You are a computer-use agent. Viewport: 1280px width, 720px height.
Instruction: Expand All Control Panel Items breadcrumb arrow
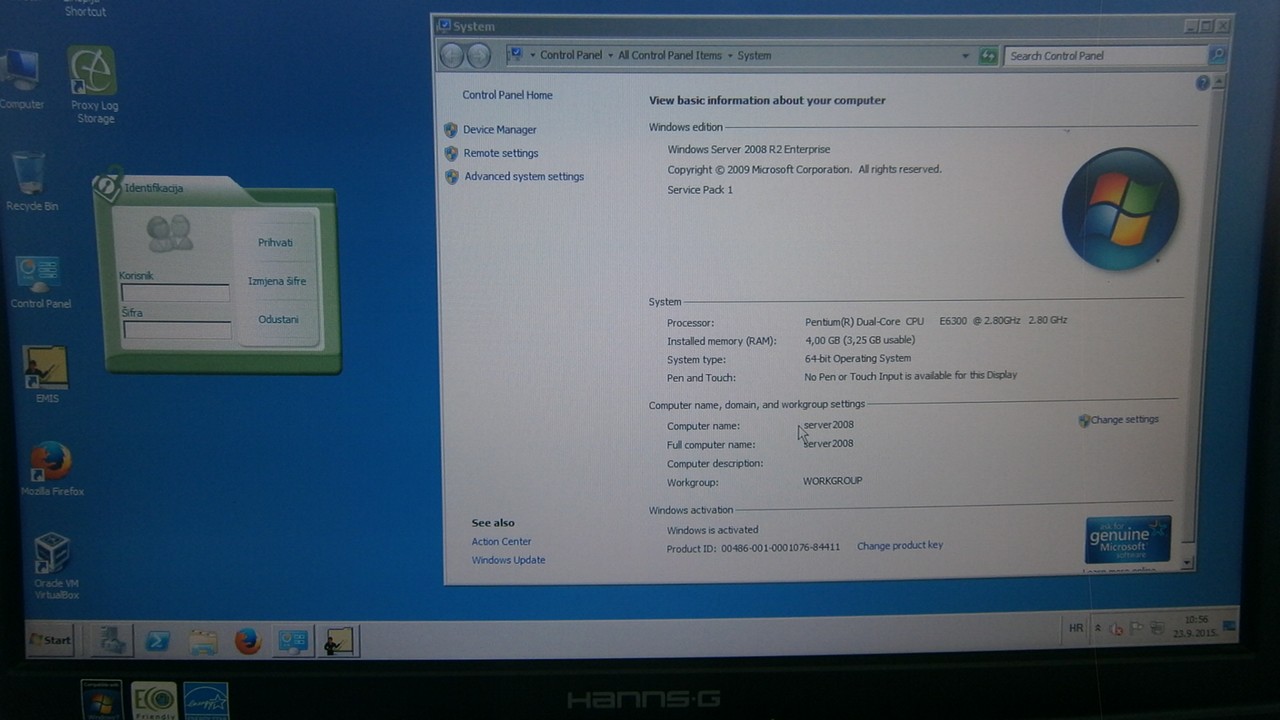tap(730, 56)
